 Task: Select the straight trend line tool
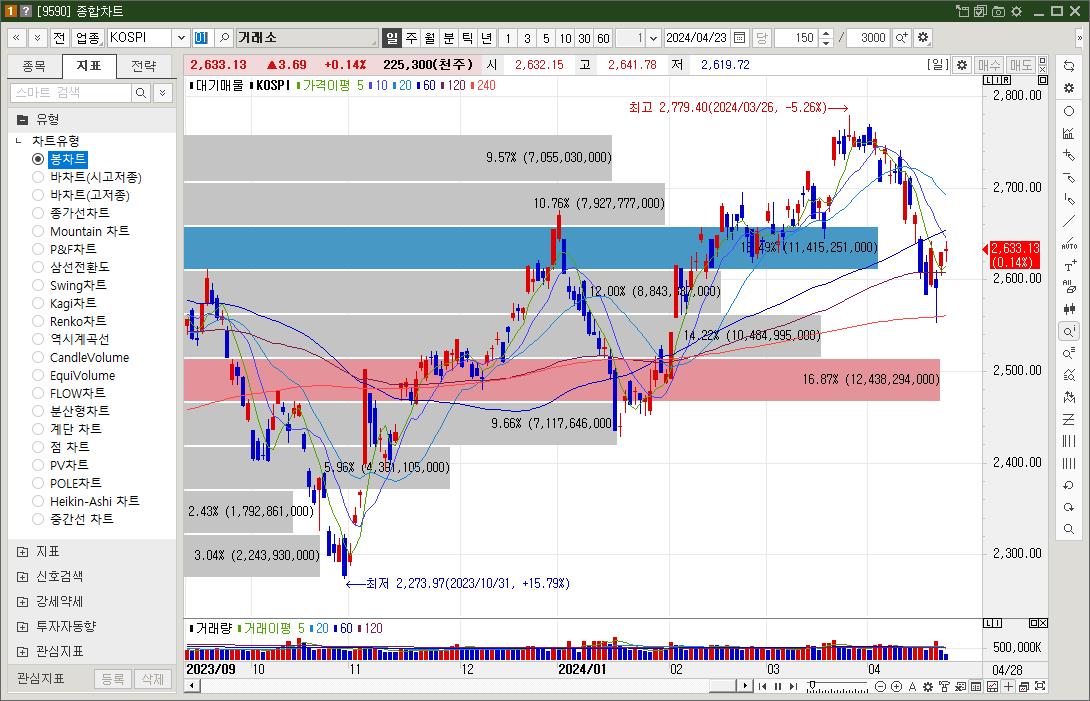1069,222
